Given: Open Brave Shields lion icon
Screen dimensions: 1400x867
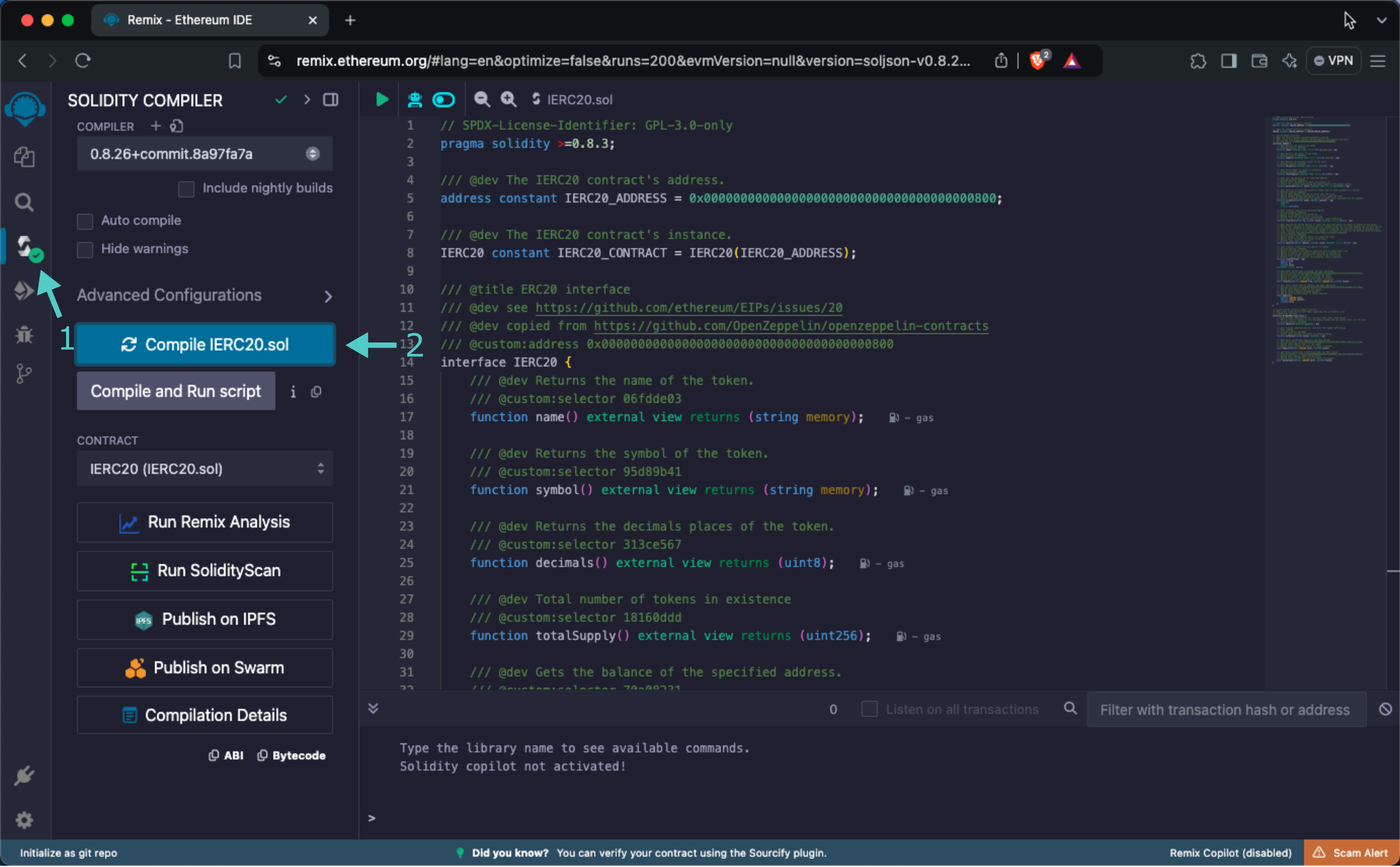Looking at the screenshot, I should [x=1037, y=61].
